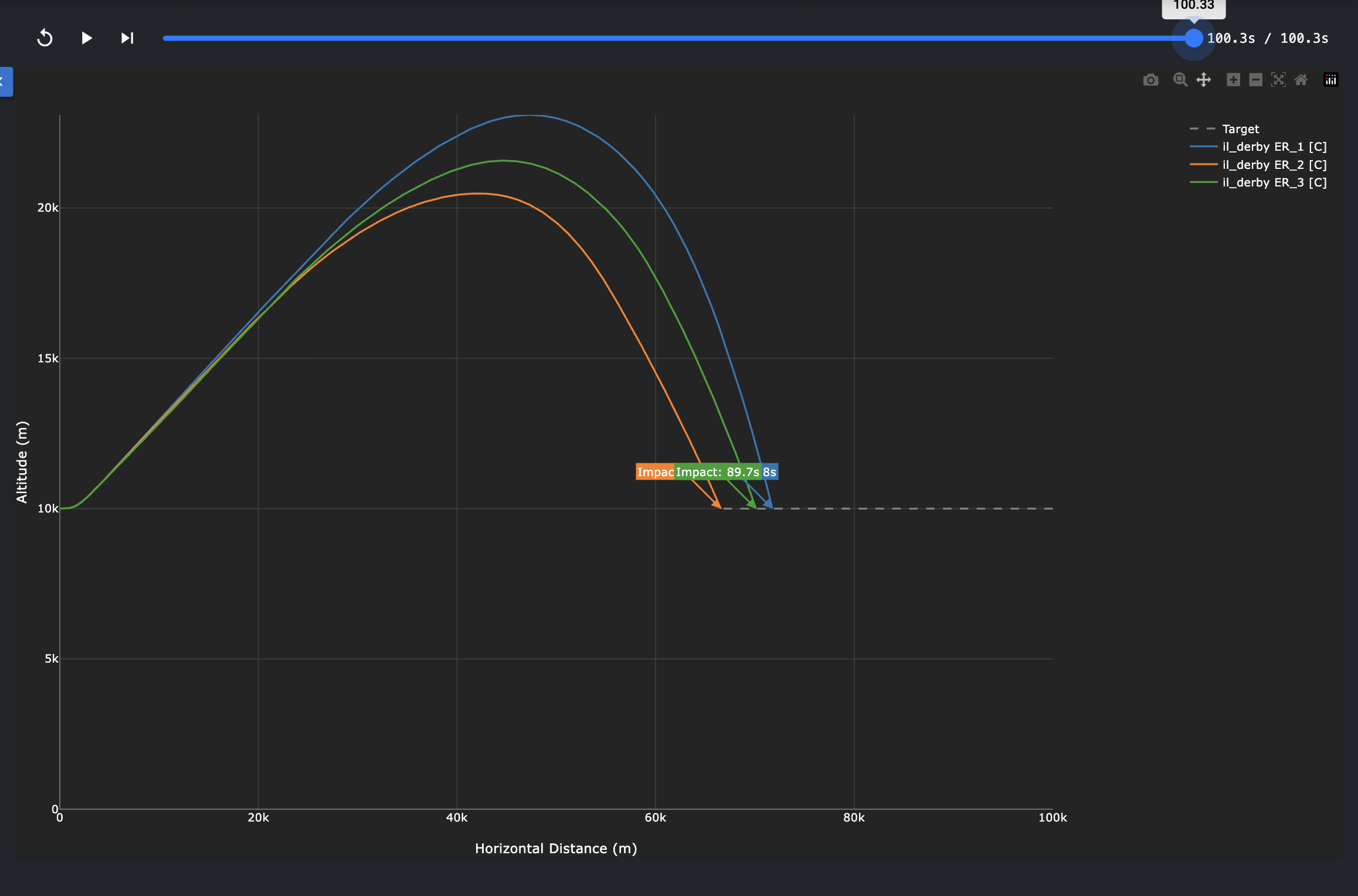Click the Autoscale axes icon

(1278, 80)
